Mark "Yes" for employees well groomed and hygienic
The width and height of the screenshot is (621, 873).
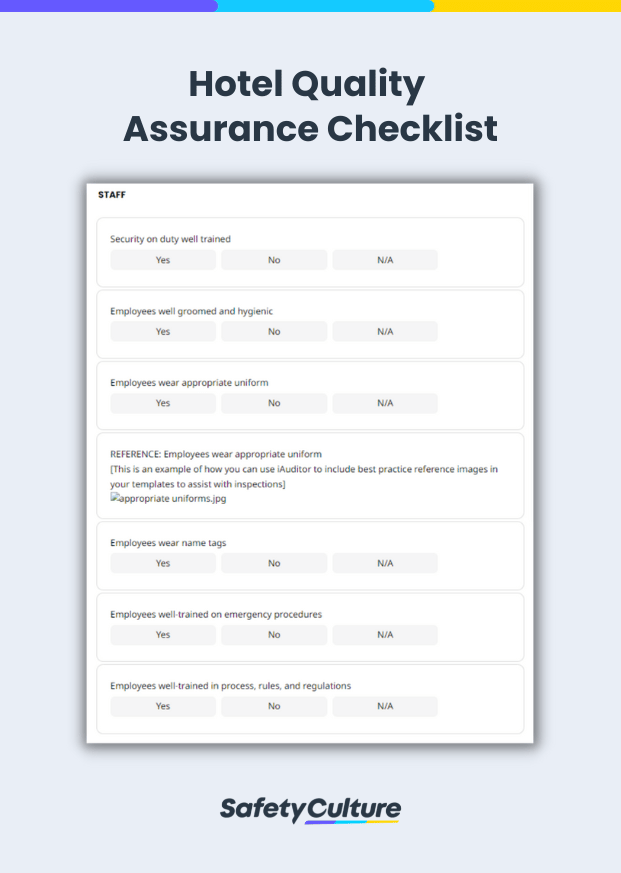[162, 331]
